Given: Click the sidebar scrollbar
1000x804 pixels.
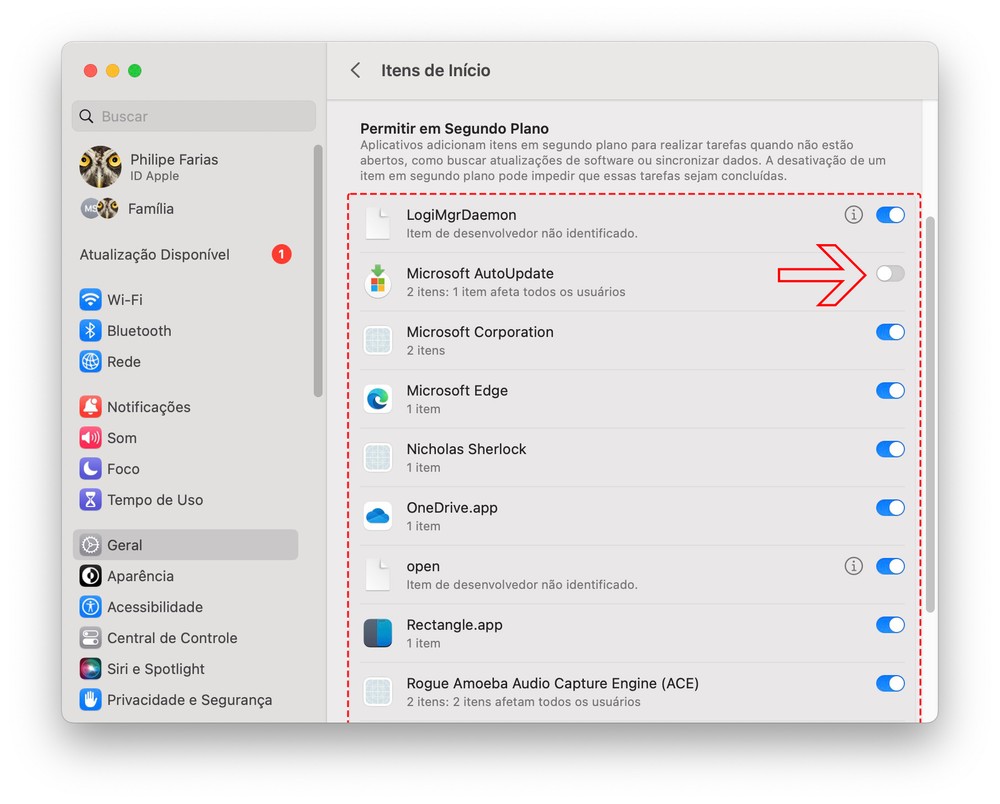Looking at the screenshot, I should point(318,271).
